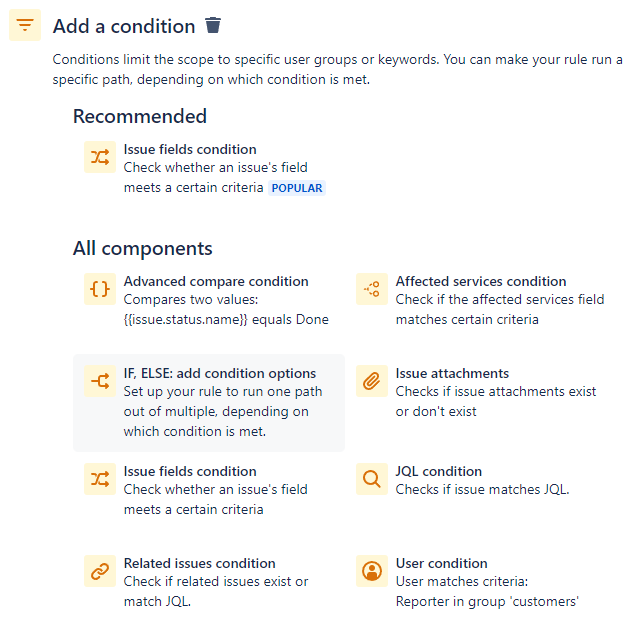Click the magnifier JQL condition icon

(x=372, y=479)
